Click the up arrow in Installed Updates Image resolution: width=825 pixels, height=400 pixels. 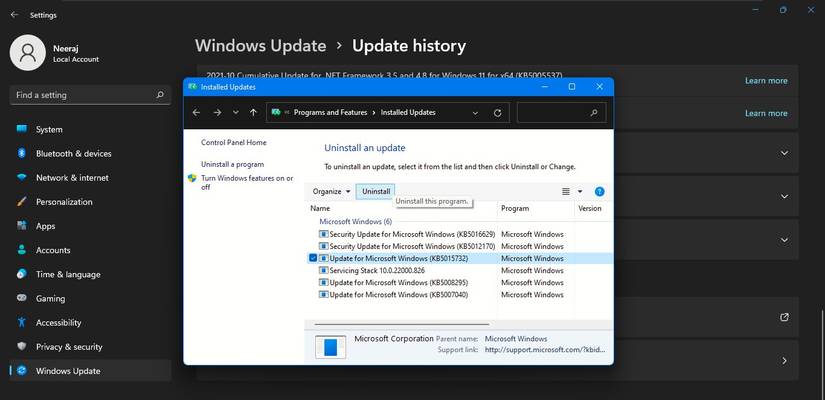(253, 113)
